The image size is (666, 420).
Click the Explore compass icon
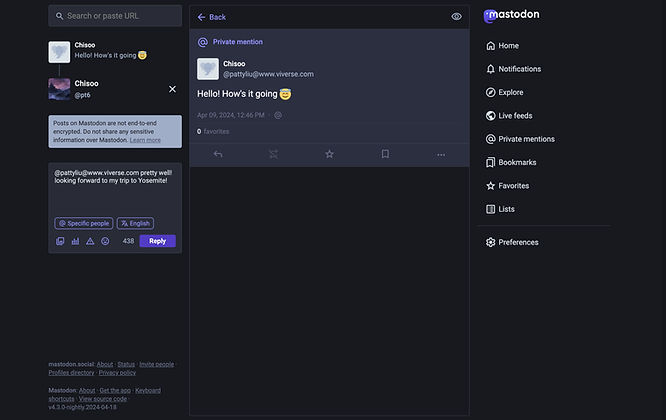pos(491,93)
